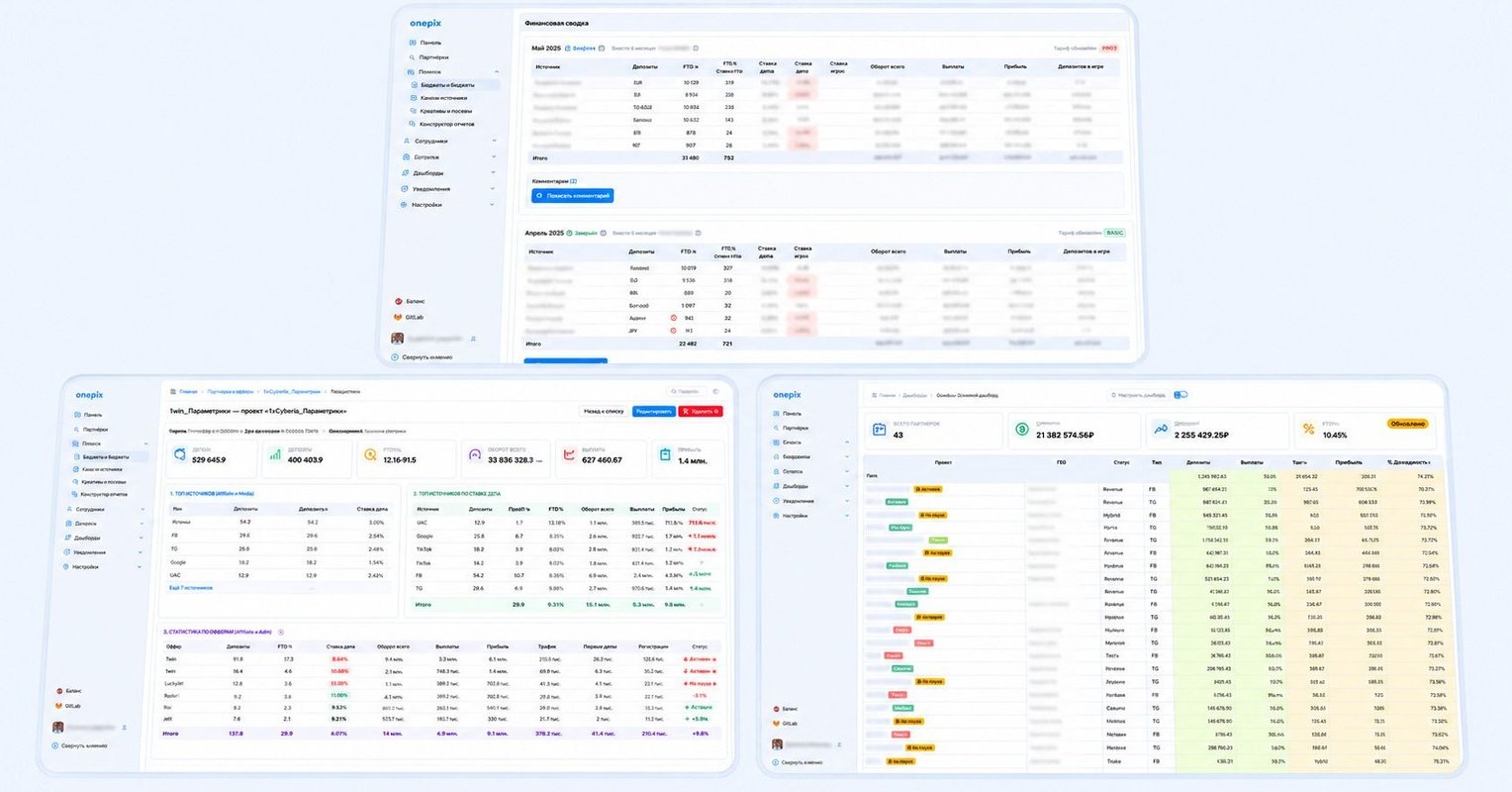Click info icon next to the Статистика по офферам heading
Viewport: 1512px width, 792px height.
(281, 632)
